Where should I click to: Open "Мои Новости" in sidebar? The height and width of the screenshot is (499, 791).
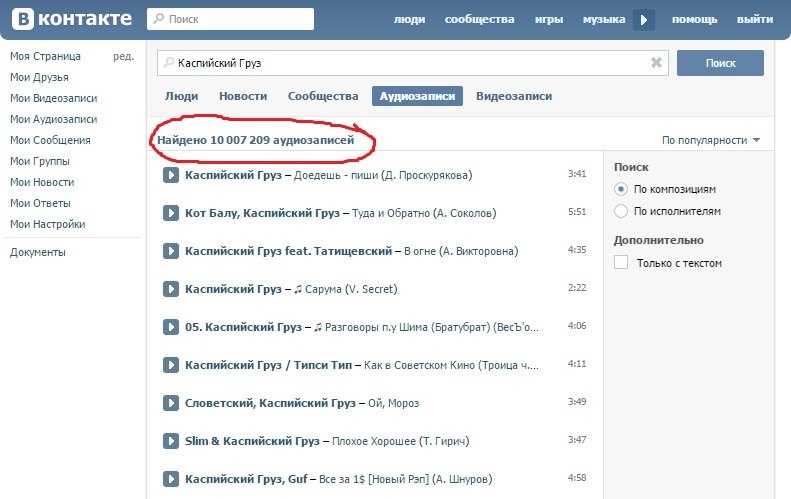point(42,182)
